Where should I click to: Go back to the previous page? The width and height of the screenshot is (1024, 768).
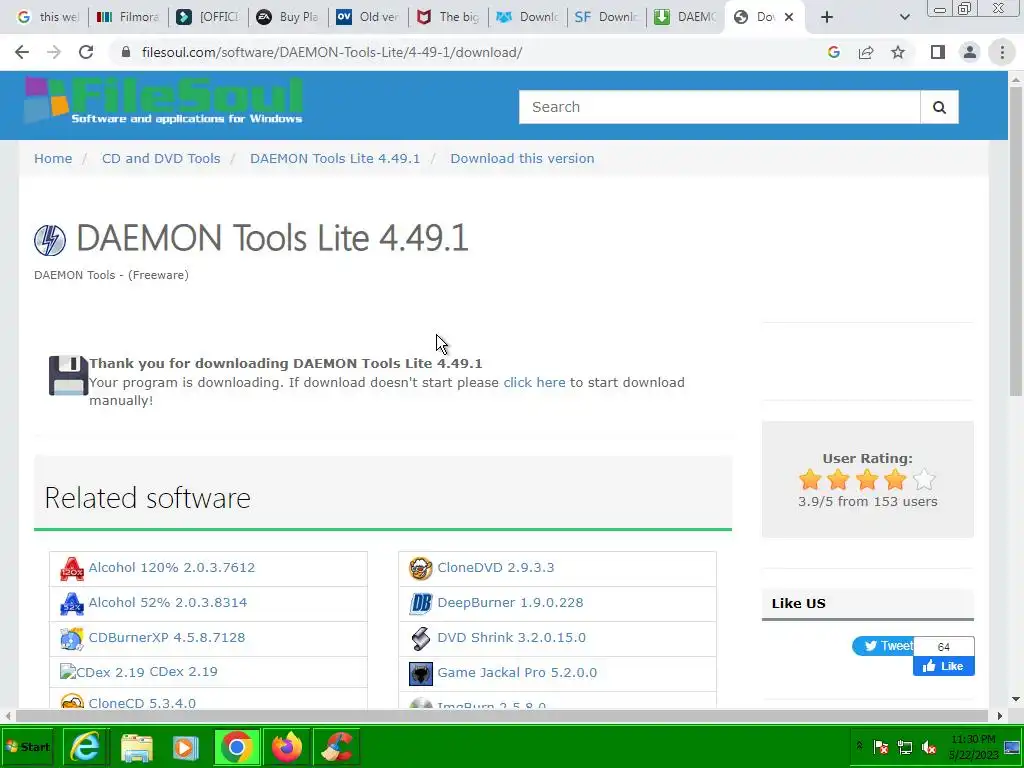[22, 52]
